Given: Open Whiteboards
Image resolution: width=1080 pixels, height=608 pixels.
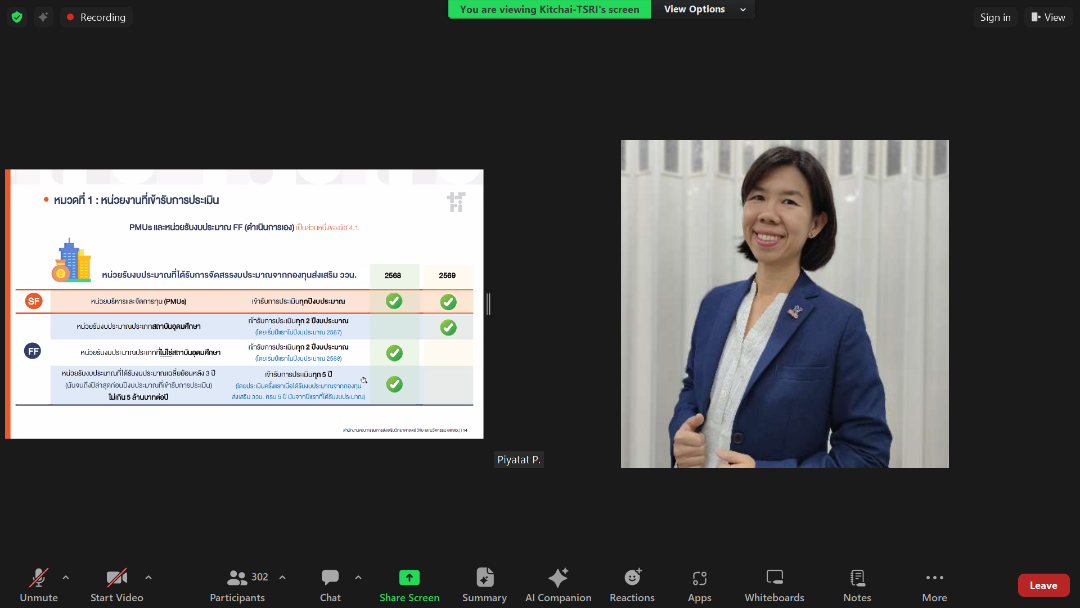Looking at the screenshot, I should coord(774,585).
